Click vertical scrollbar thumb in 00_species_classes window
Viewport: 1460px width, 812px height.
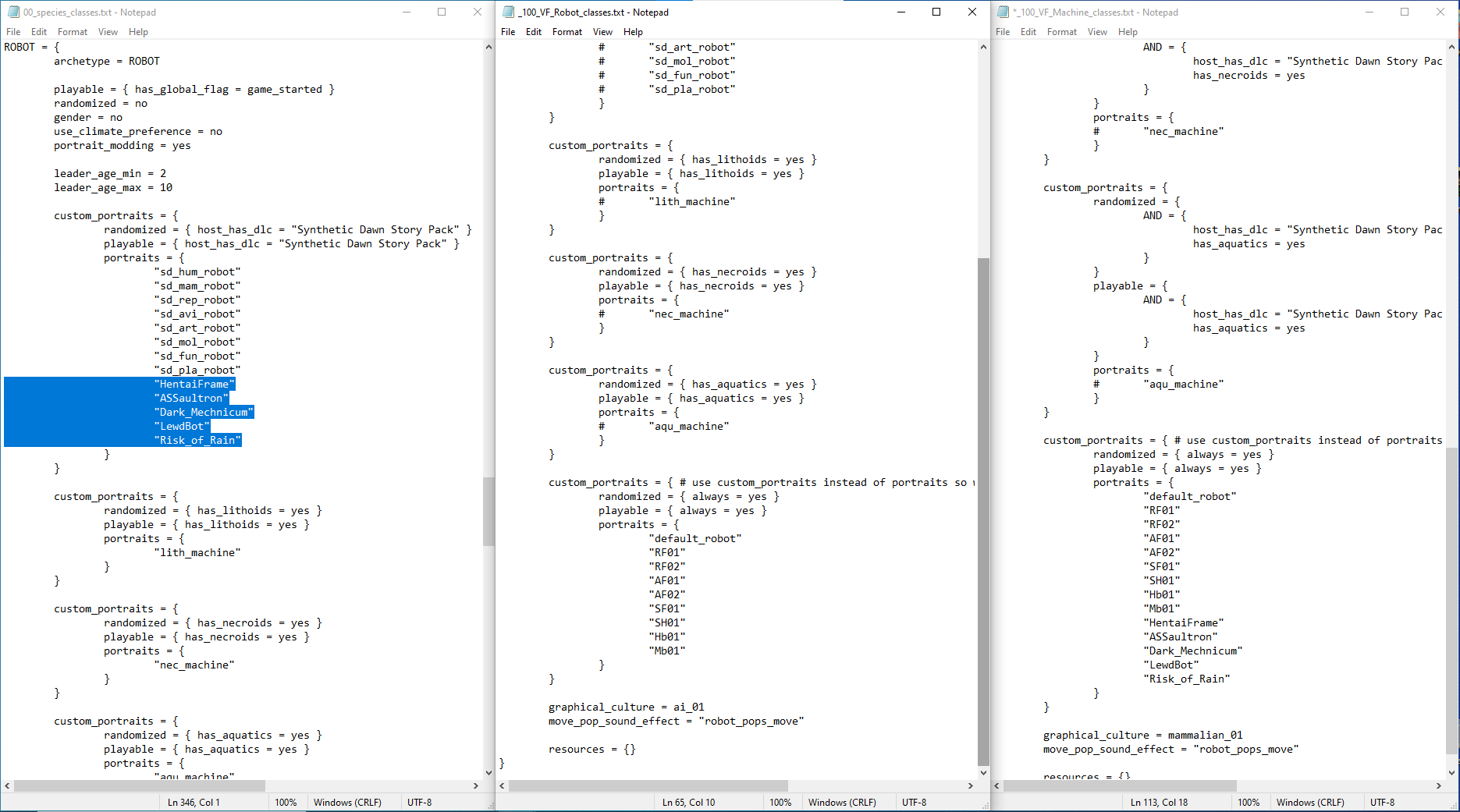(x=488, y=511)
